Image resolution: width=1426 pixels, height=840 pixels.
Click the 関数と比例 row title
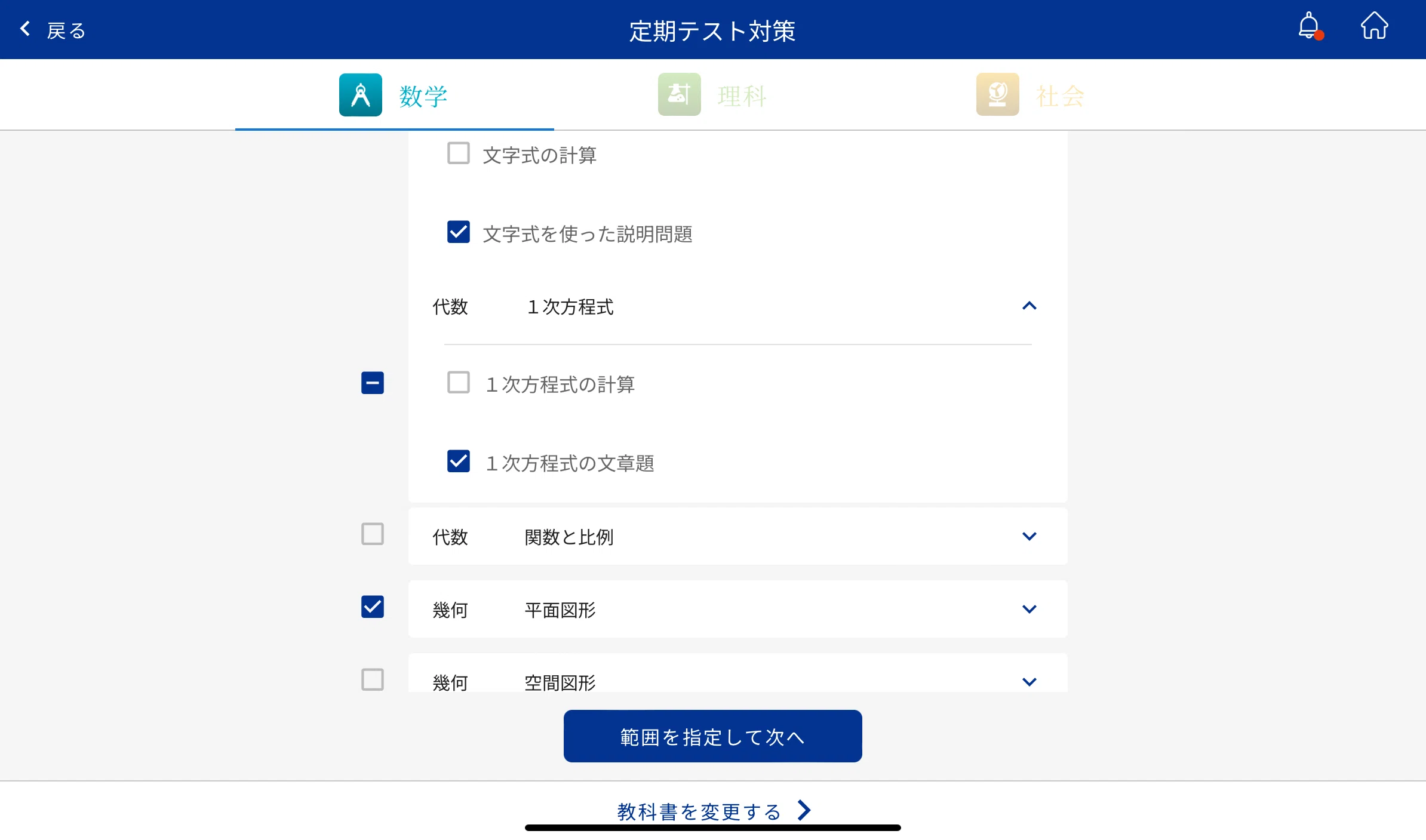[569, 537]
